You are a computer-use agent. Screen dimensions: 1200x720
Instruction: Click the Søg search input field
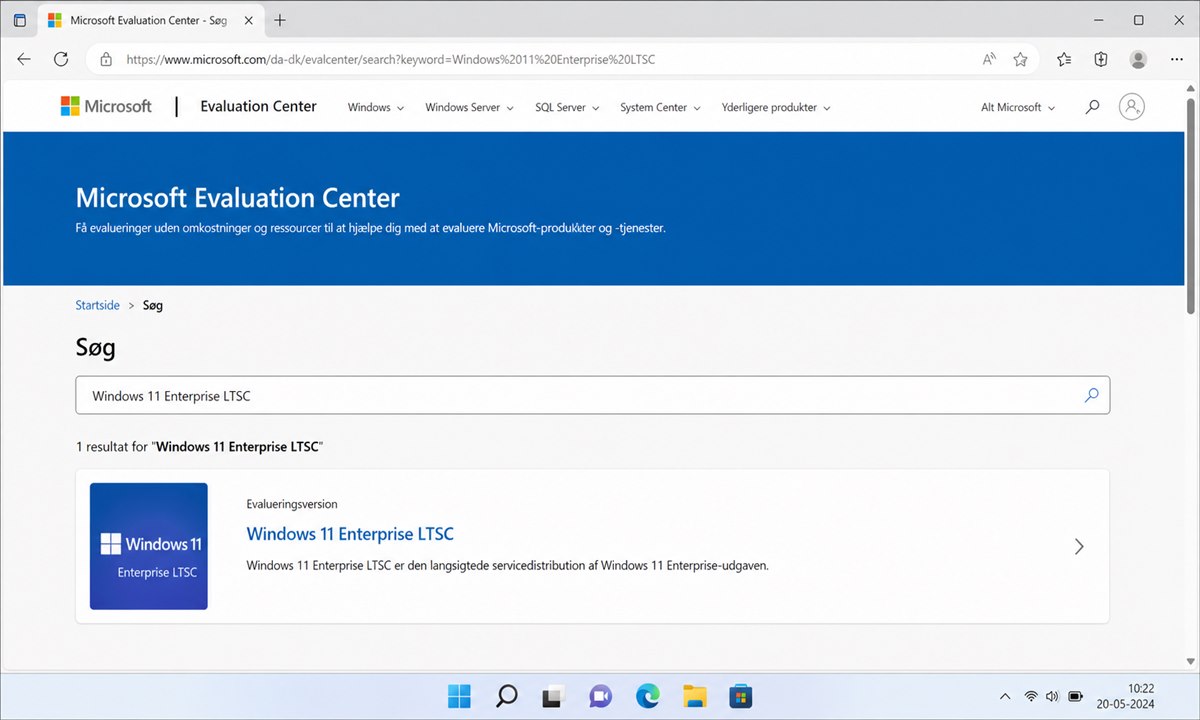[x=593, y=395]
